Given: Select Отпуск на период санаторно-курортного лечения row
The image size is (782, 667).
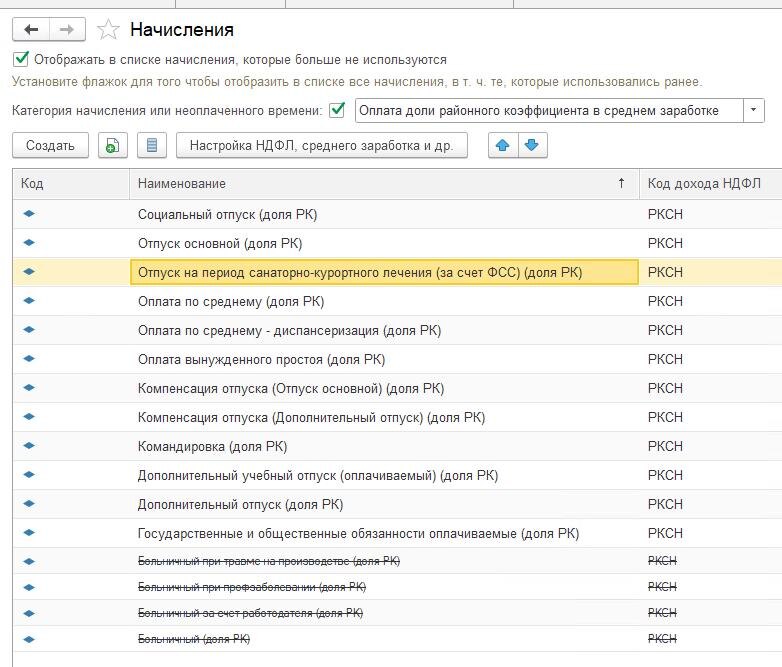Looking at the screenshot, I should (x=397, y=272).
